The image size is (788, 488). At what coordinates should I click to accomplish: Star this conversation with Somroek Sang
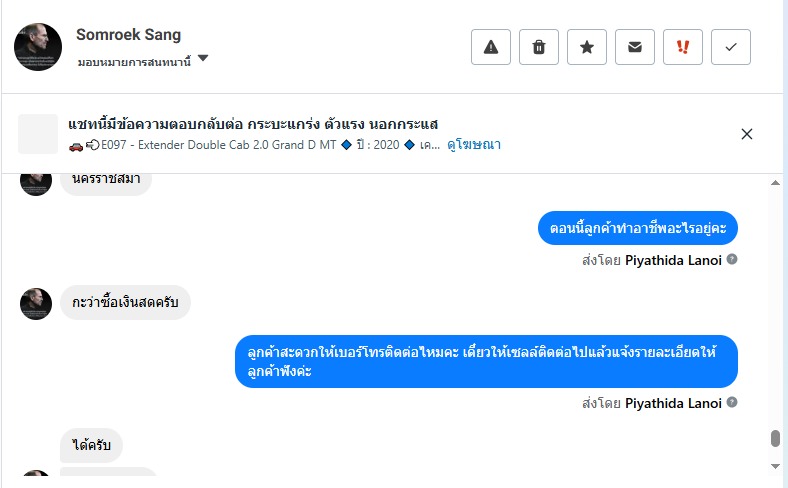pos(587,47)
